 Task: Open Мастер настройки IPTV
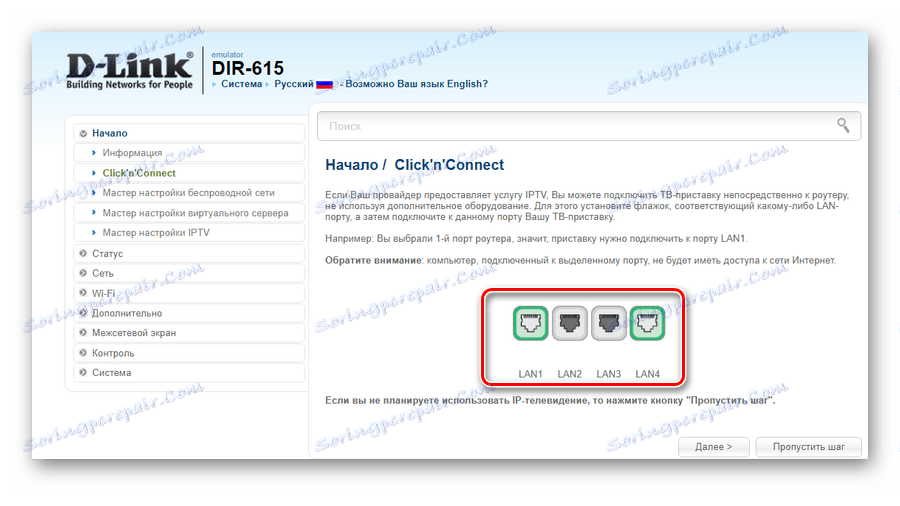click(189, 232)
